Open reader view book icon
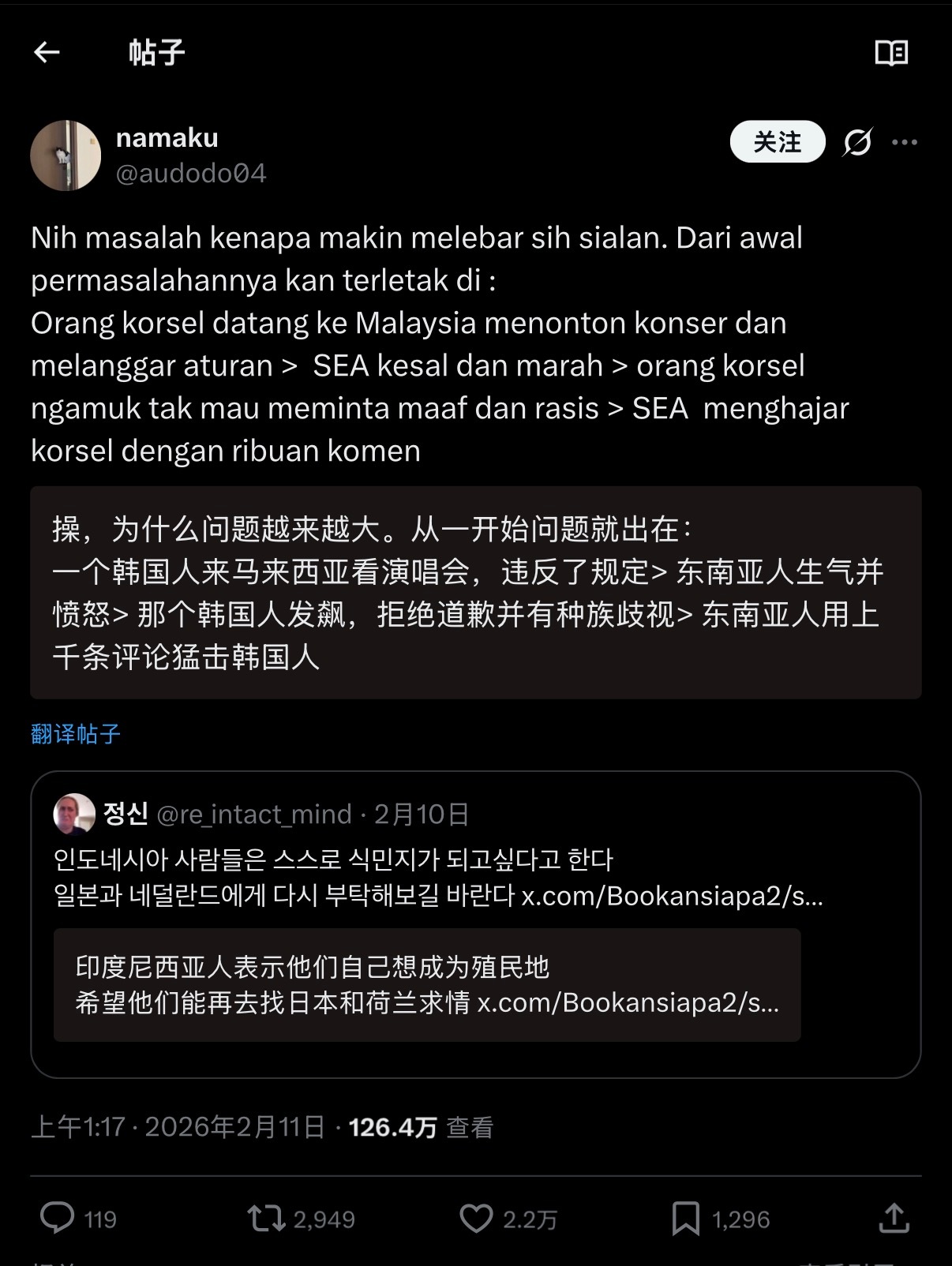 891,53
